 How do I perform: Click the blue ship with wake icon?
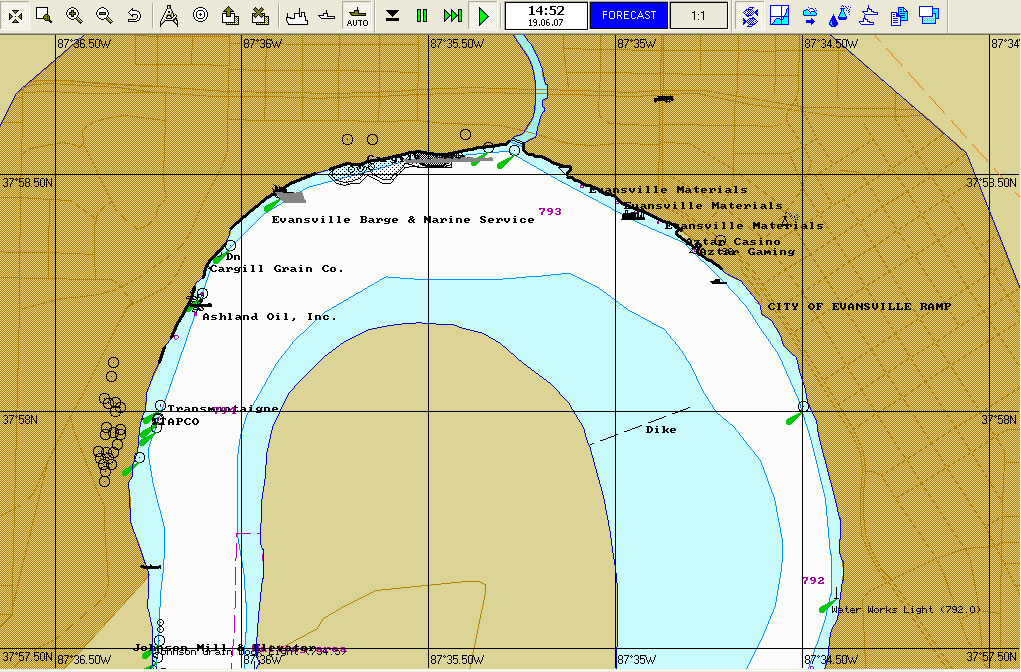coord(869,16)
